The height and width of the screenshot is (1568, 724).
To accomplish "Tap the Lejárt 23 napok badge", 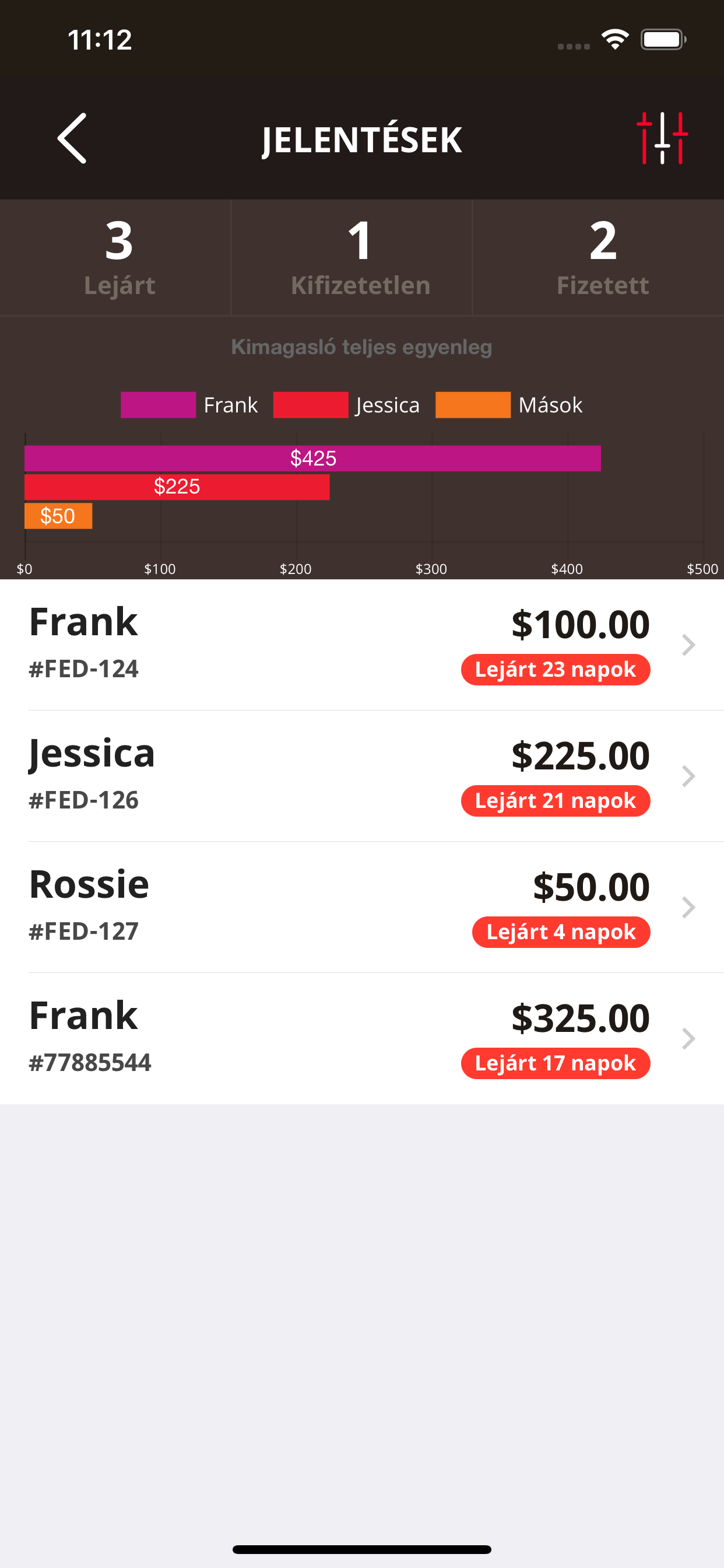I will [x=556, y=670].
